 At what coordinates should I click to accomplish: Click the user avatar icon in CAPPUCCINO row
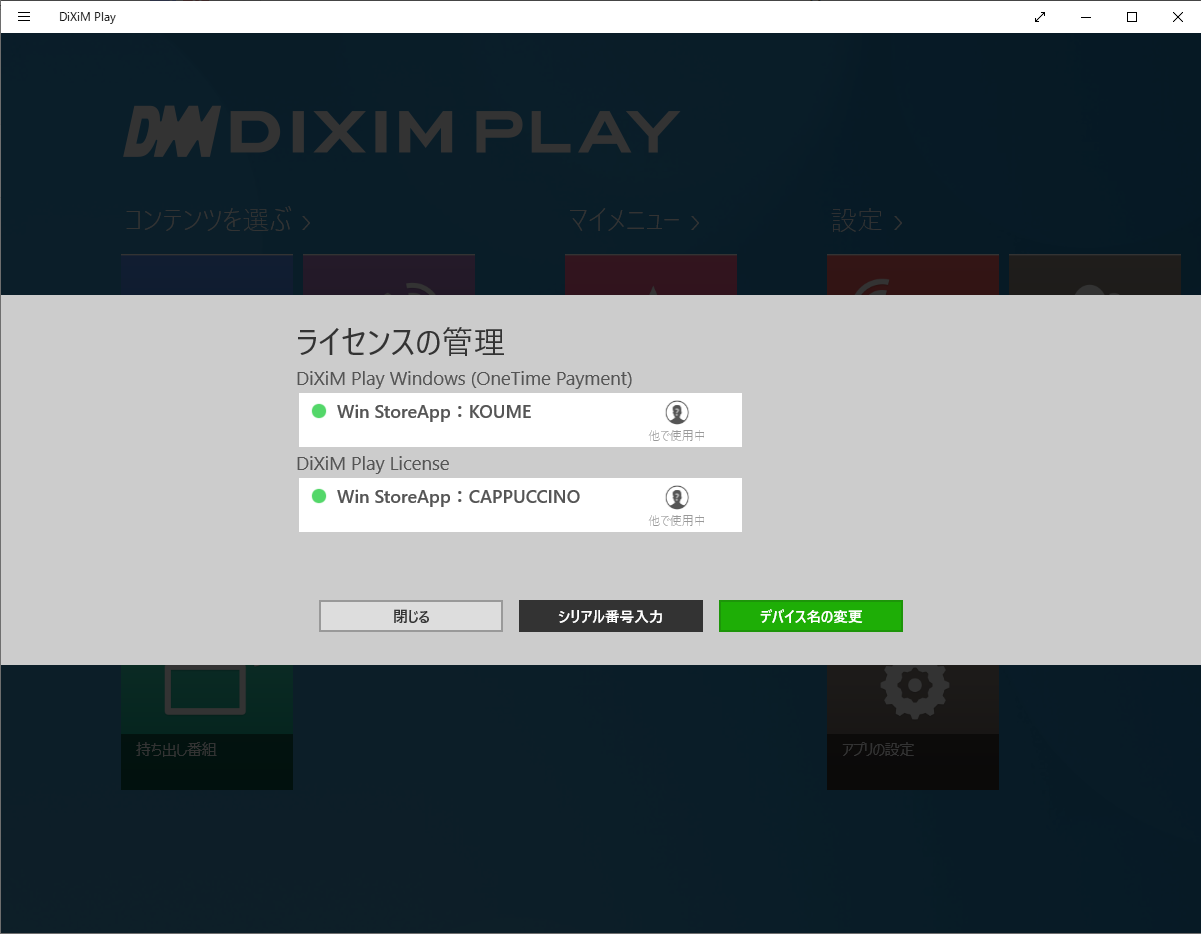677,498
